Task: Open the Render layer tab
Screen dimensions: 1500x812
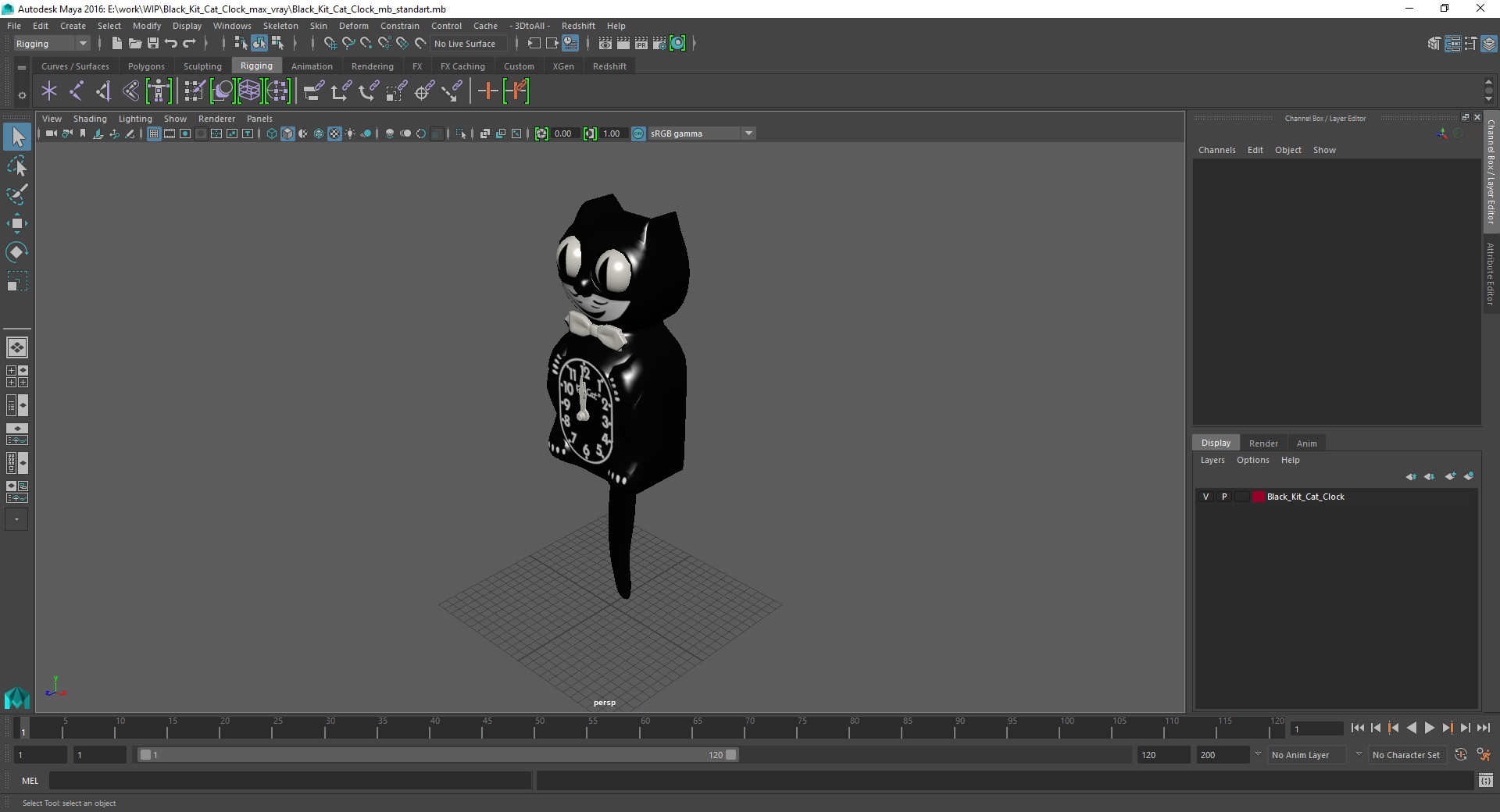Action: tap(1263, 443)
